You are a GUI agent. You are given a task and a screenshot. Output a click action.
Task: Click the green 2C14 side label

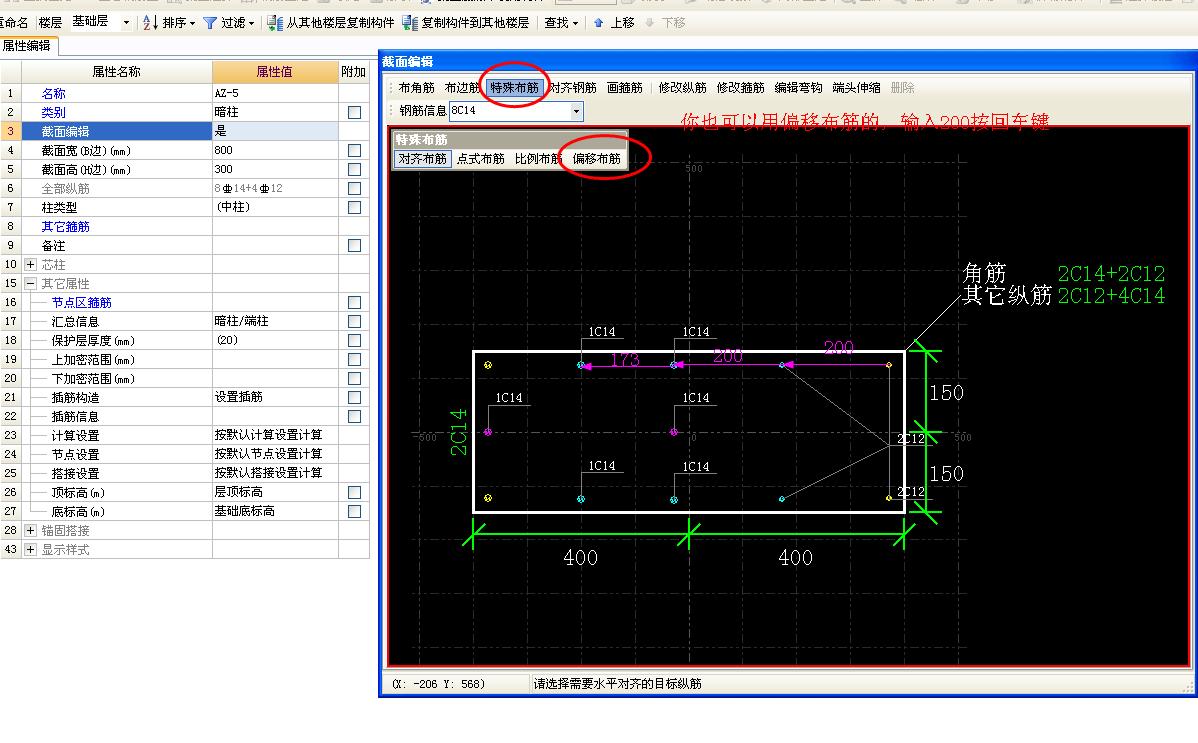(458, 433)
